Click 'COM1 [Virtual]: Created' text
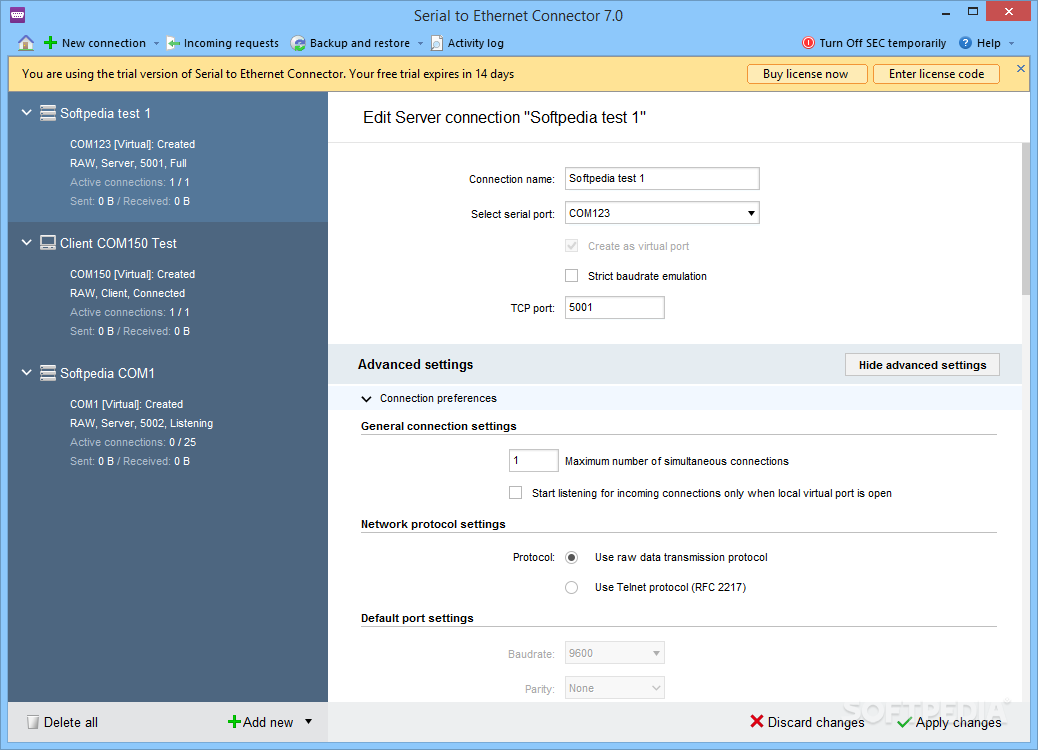1038x750 pixels. (x=126, y=404)
